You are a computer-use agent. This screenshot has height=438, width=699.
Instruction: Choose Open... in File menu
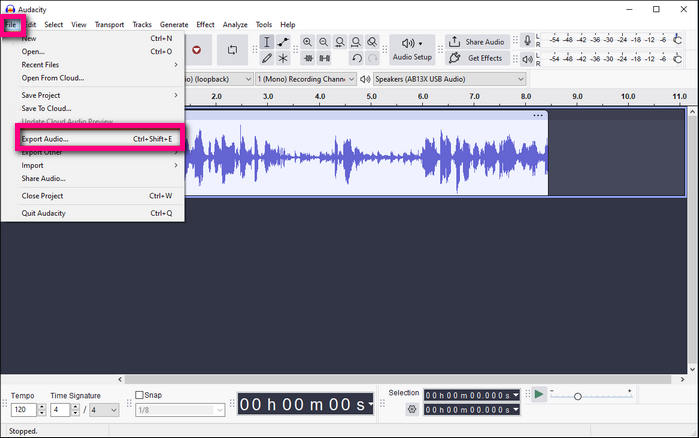click(x=99, y=52)
